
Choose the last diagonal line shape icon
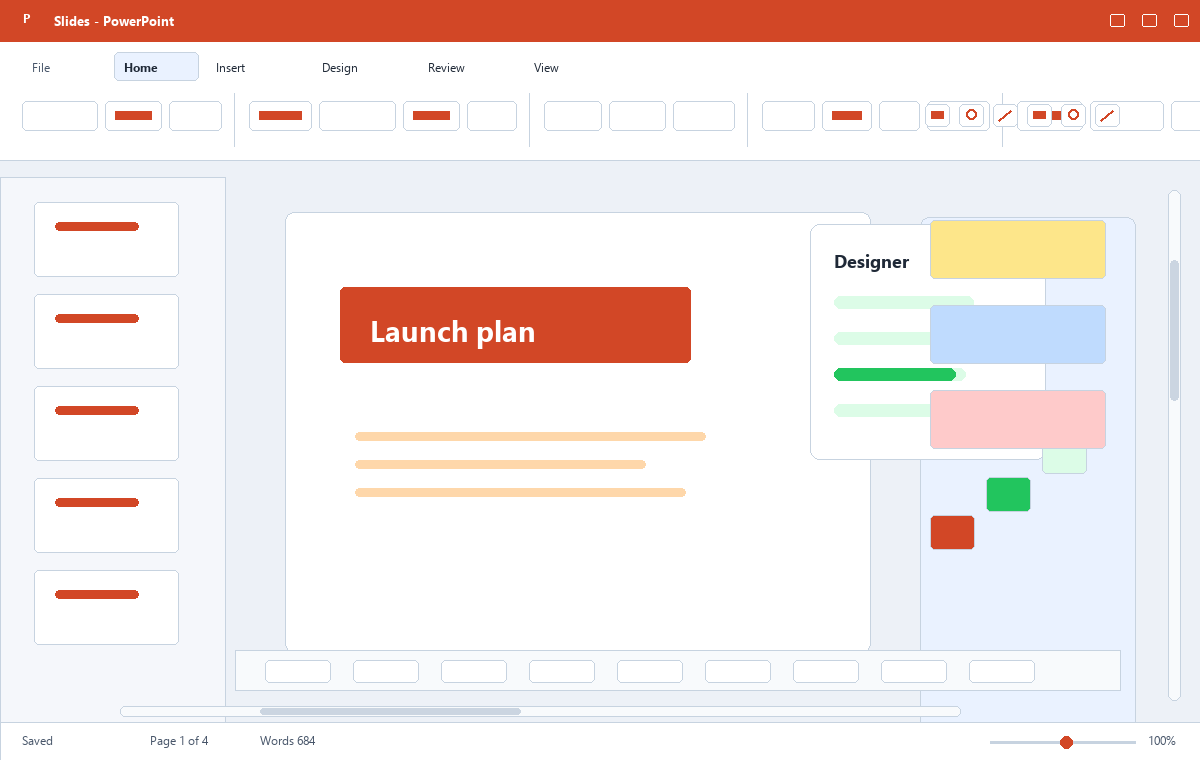pos(1107,116)
